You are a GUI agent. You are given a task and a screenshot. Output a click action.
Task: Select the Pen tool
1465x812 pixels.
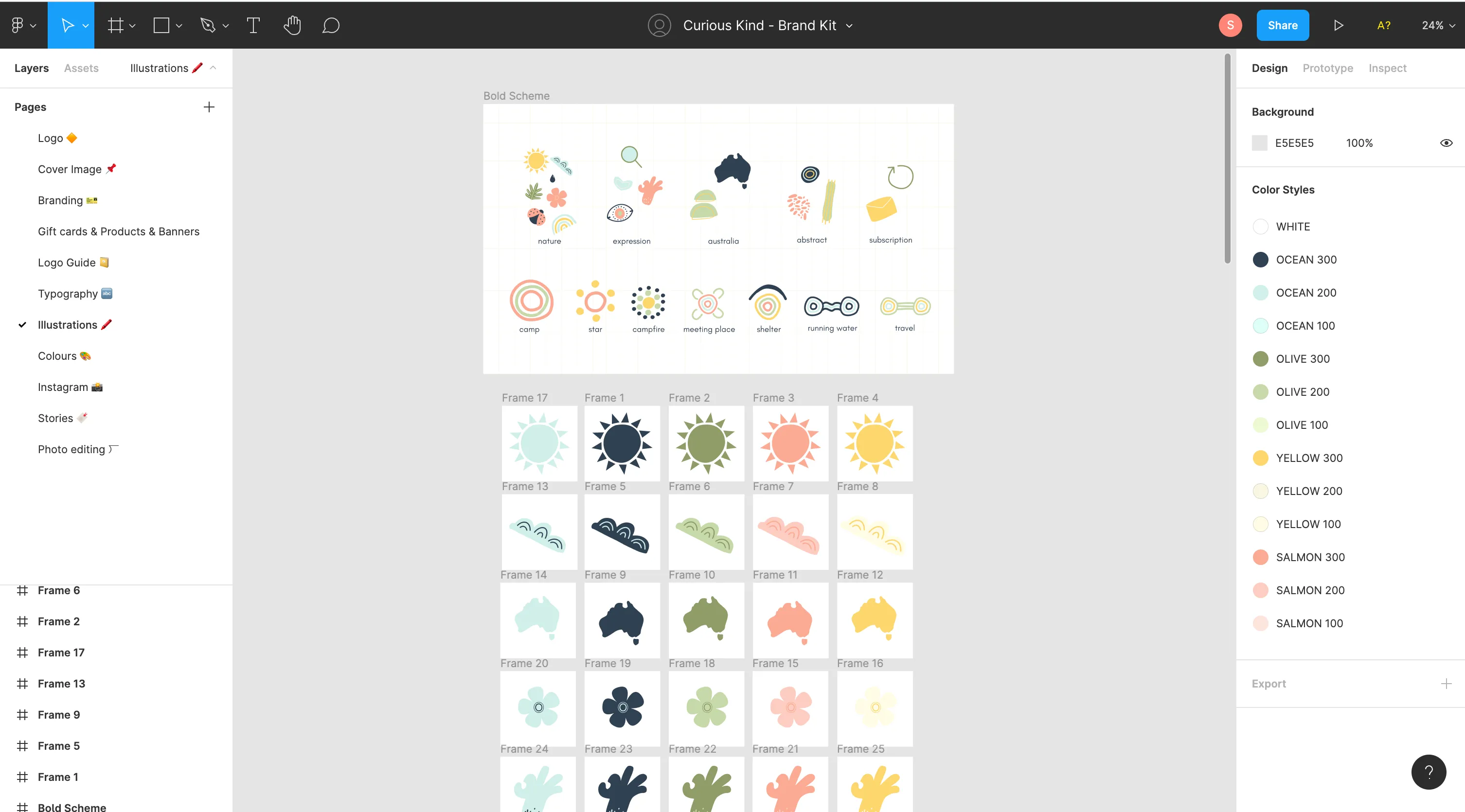click(208, 25)
